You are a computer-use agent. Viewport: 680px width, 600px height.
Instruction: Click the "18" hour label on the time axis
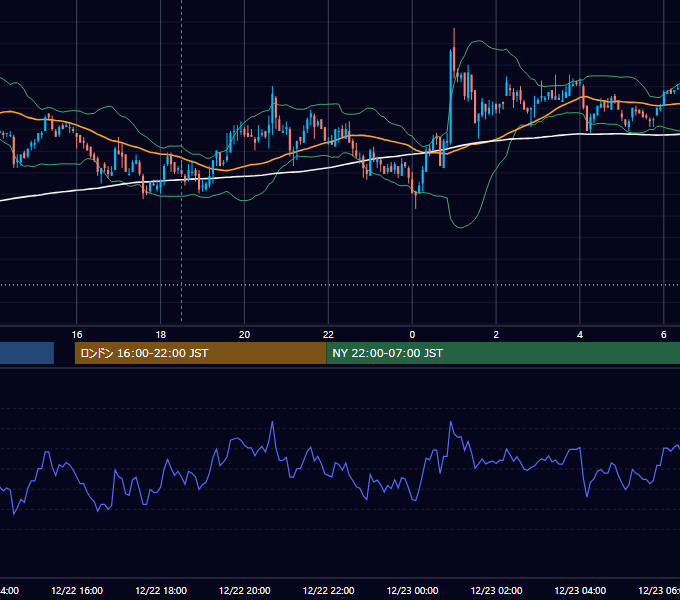tap(161, 335)
